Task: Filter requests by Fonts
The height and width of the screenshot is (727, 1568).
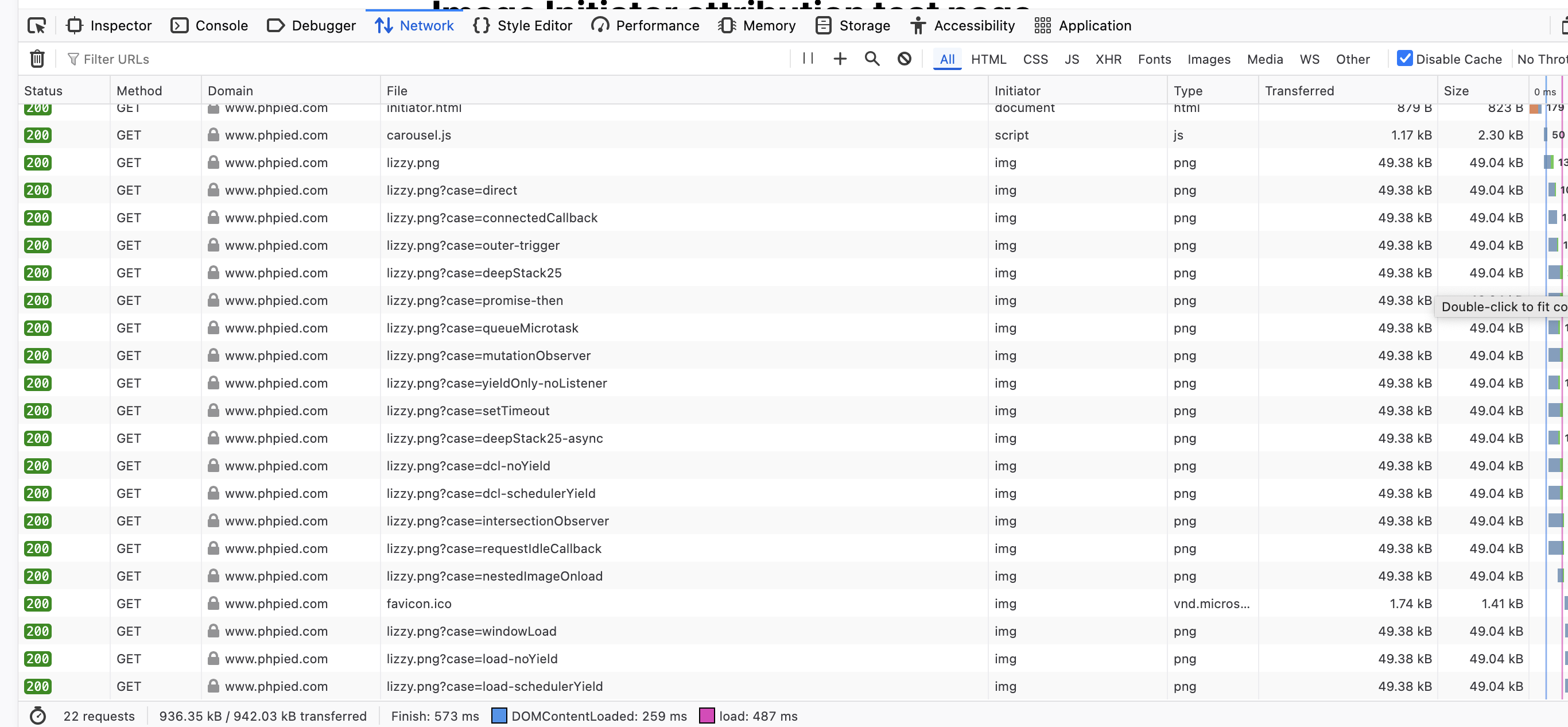Action: coord(1155,59)
